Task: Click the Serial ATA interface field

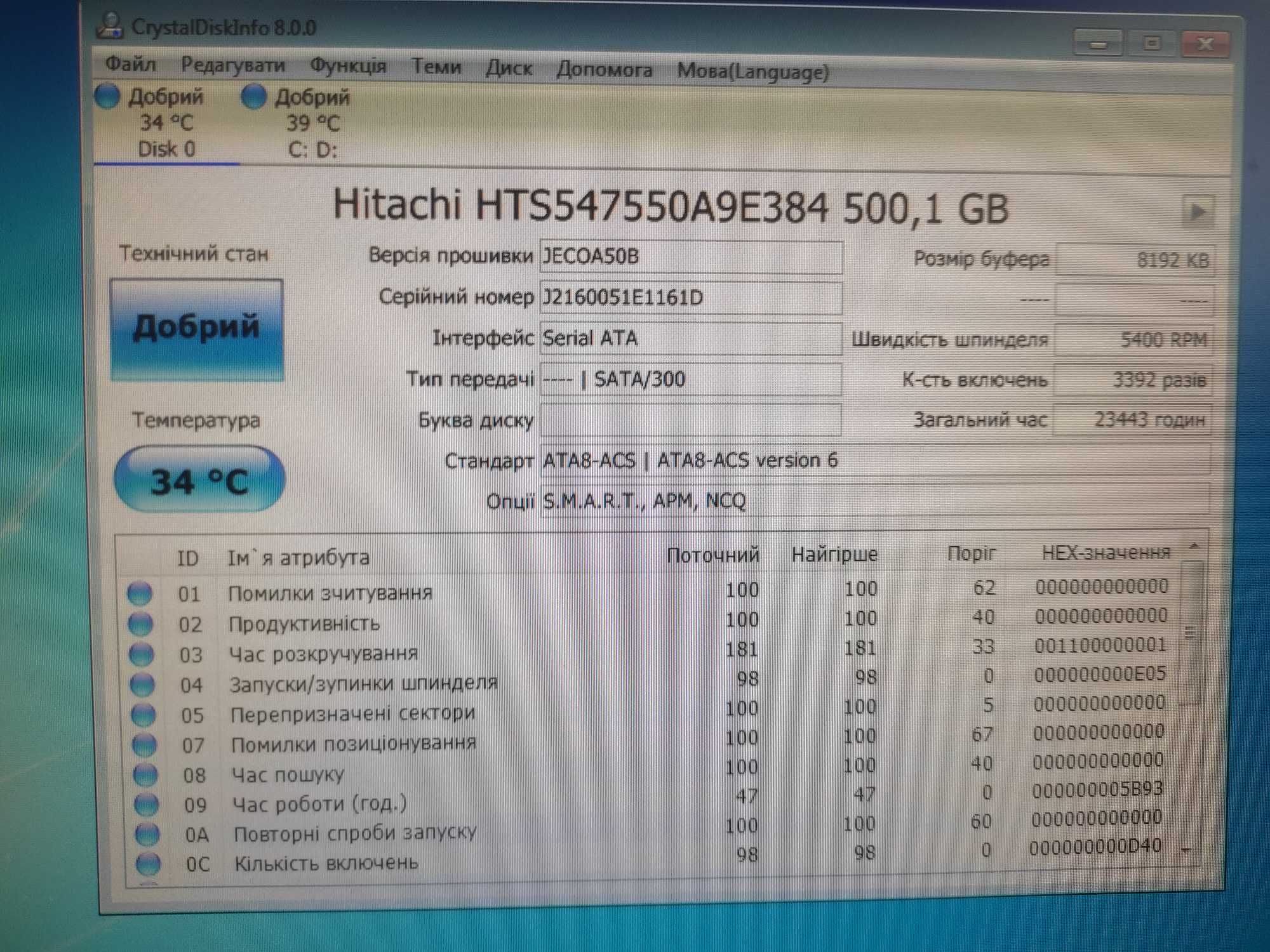Action: click(691, 338)
